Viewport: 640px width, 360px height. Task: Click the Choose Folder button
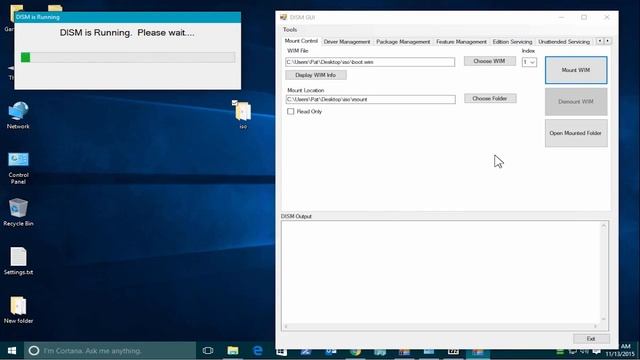point(490,98)
